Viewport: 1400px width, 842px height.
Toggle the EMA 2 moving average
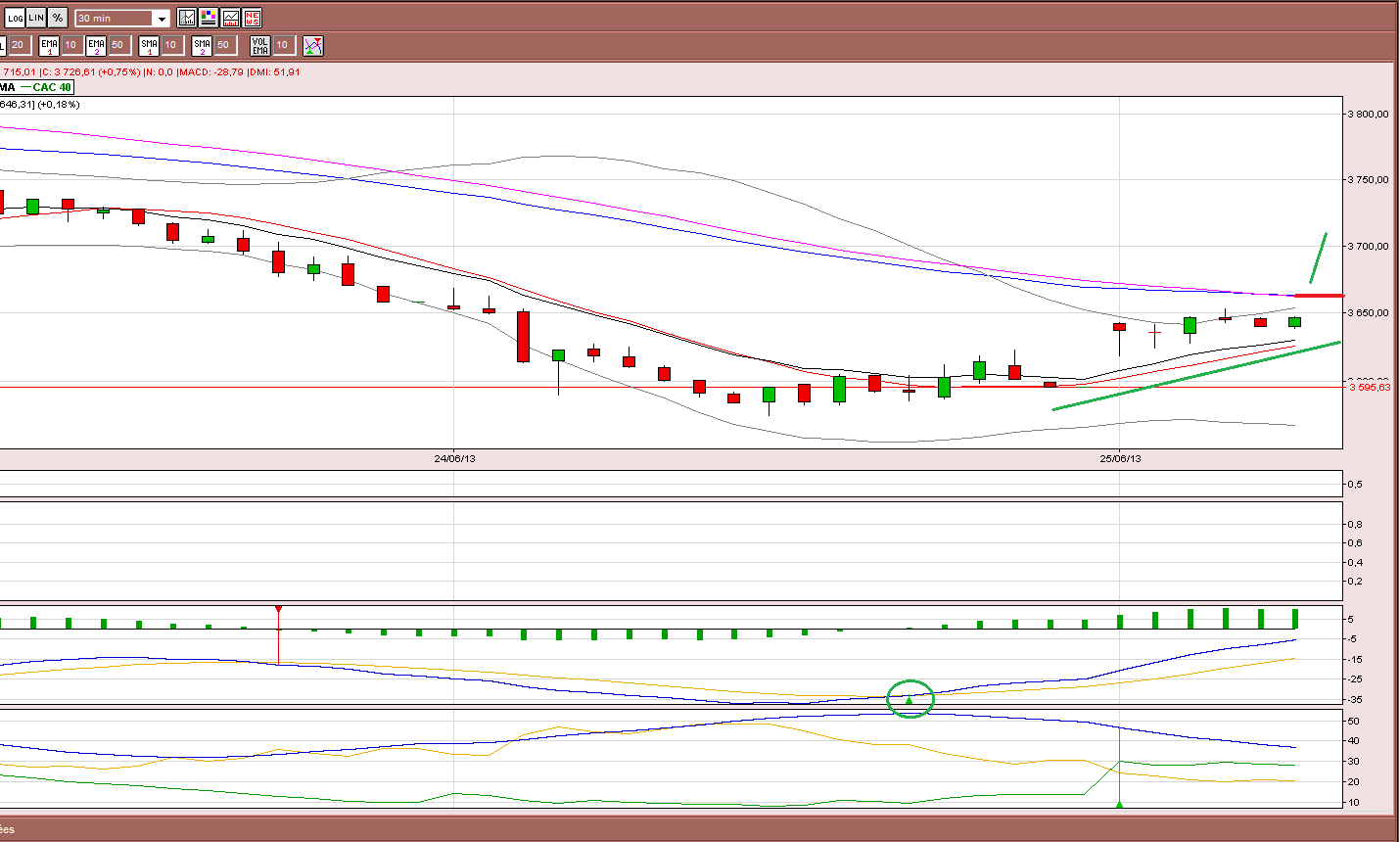pos(96,45)
